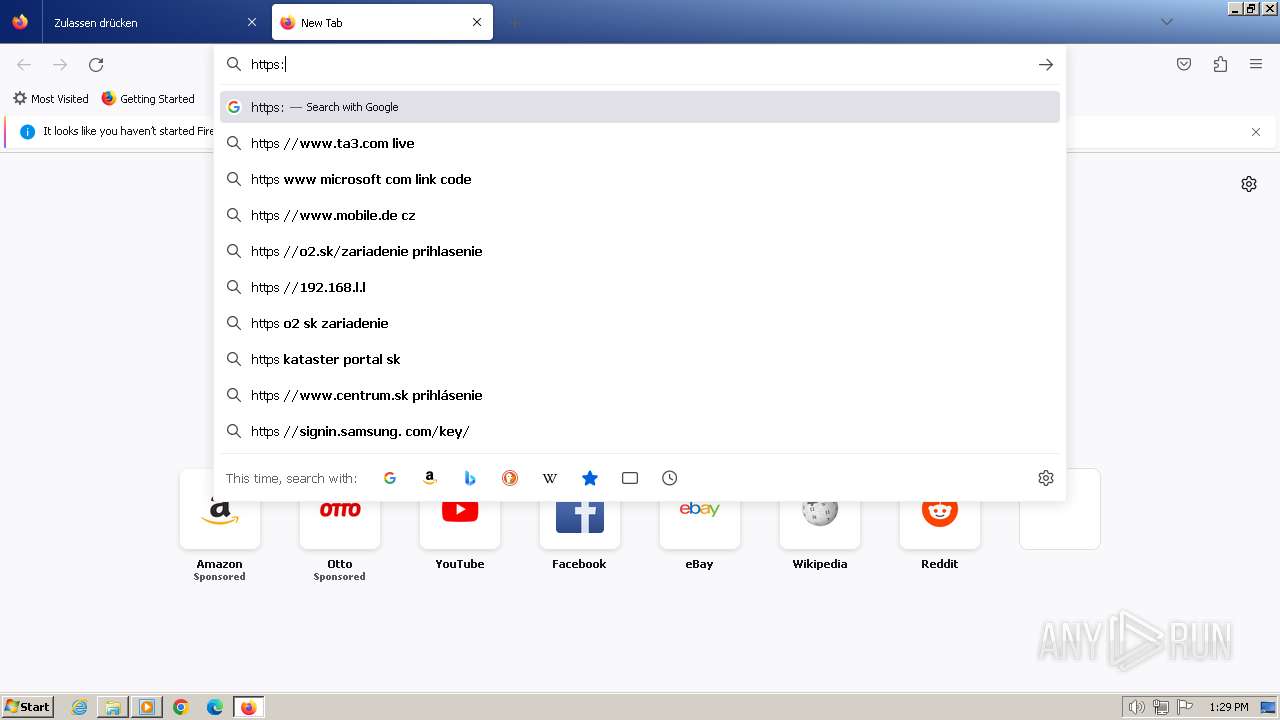Click Firefox taskbar button
This screenshot has width=1280, height=720.
point(249,707)
